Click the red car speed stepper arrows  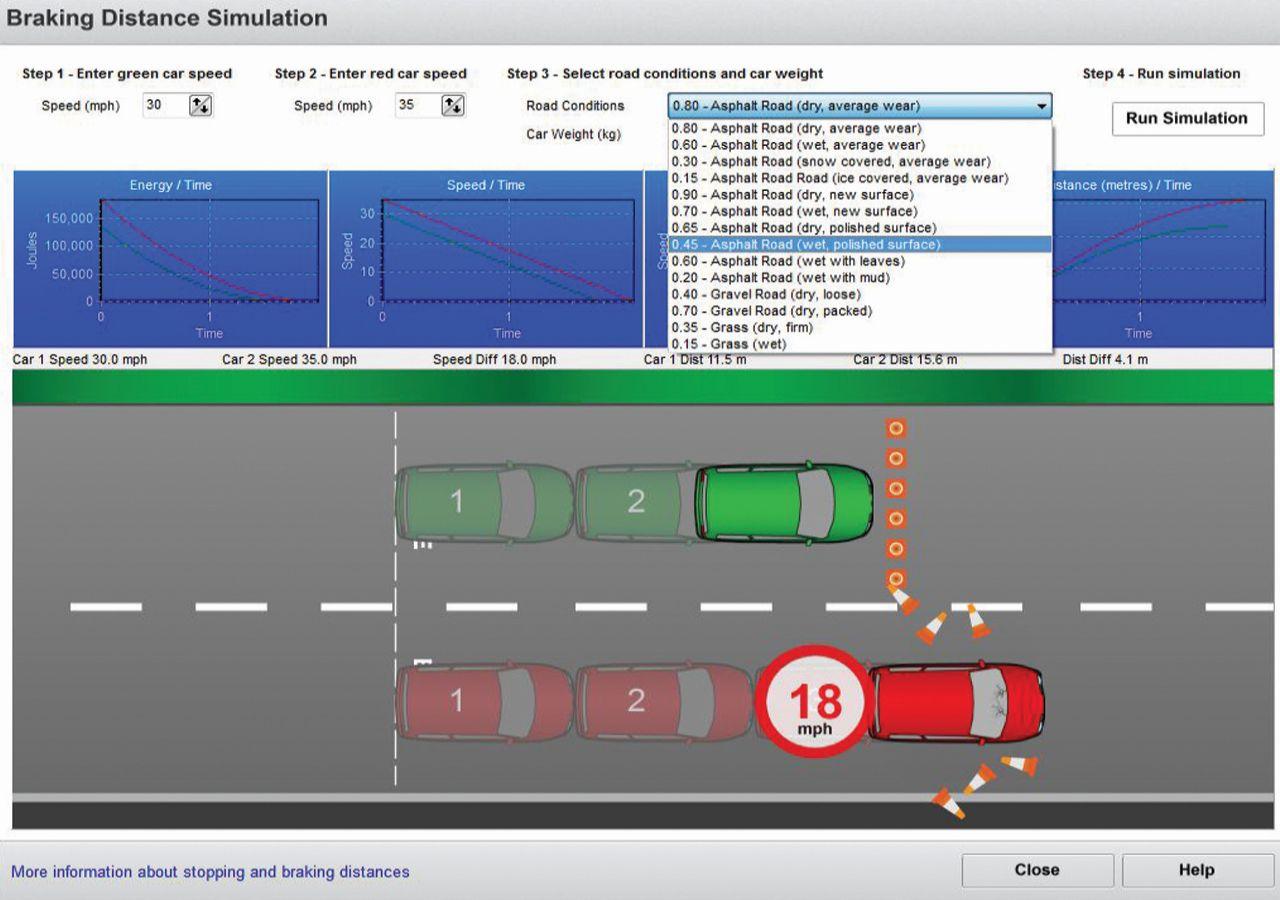(x=453, y=105)
